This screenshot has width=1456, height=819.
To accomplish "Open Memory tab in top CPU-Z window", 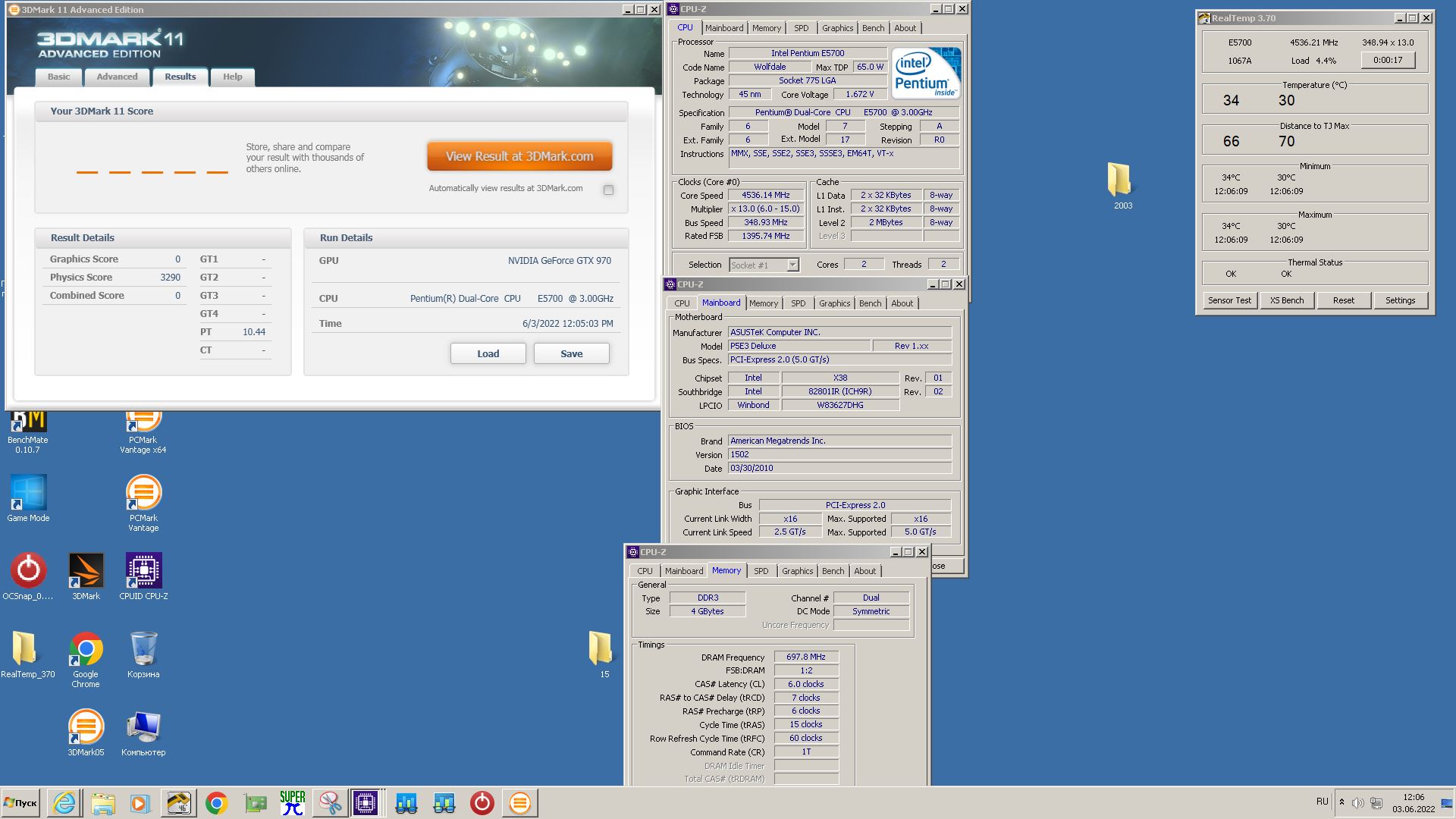I will coord(767,28).
